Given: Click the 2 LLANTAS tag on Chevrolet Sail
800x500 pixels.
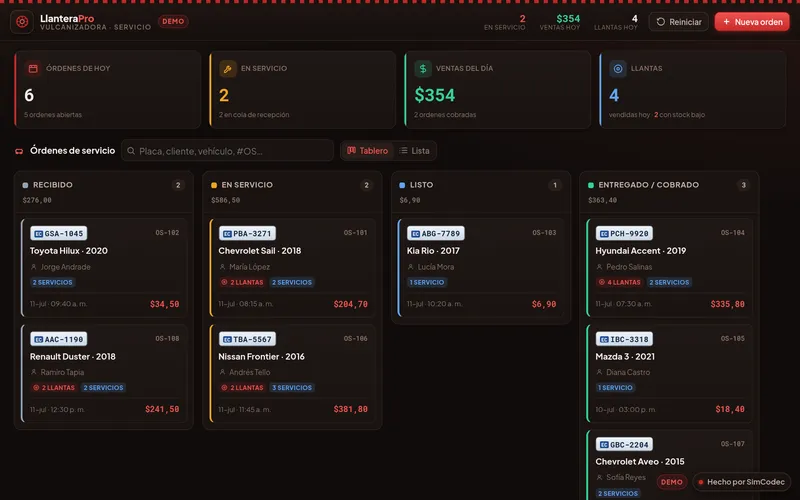Looking at the screenshot, I should click(x=242, y=282).
